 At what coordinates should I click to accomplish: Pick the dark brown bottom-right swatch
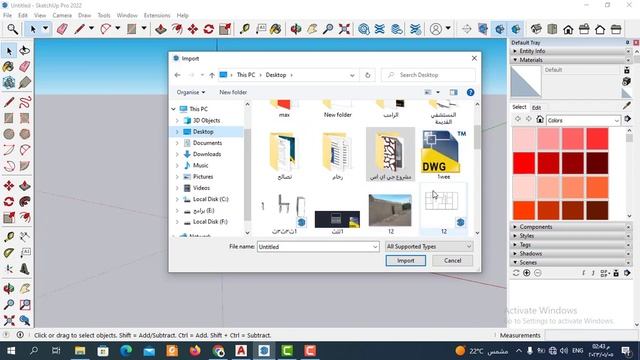pos(598,209)
